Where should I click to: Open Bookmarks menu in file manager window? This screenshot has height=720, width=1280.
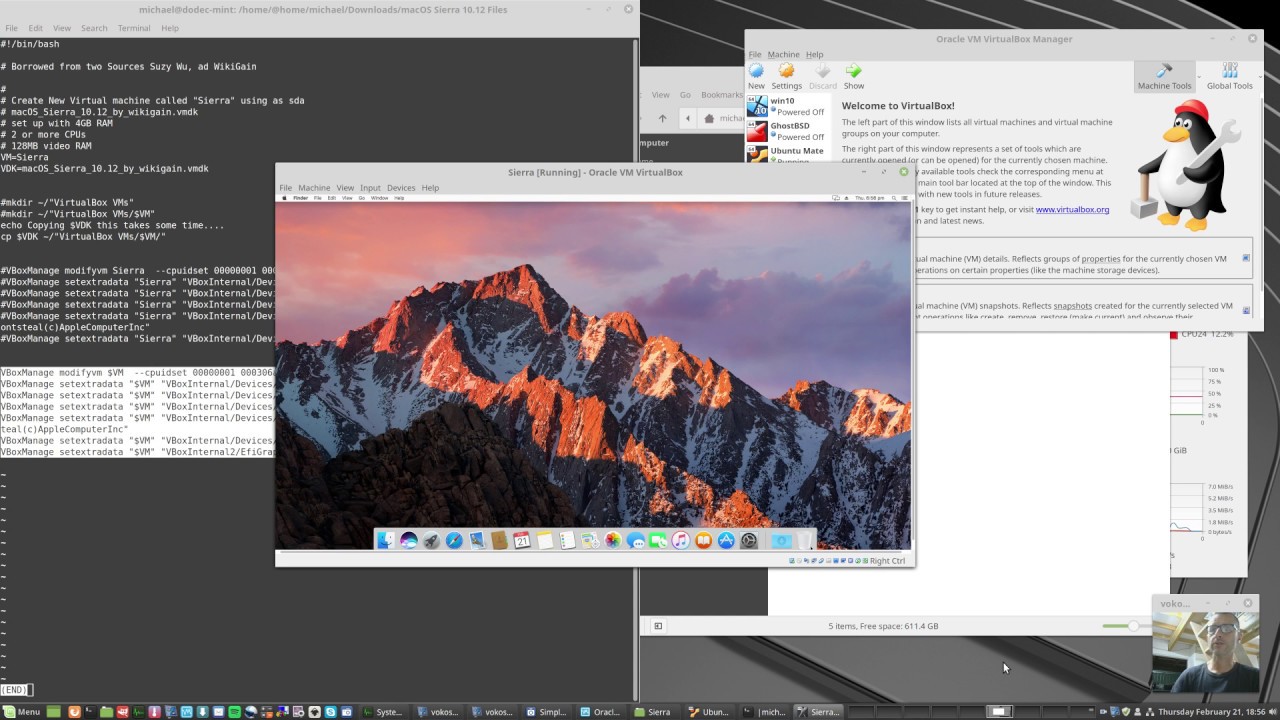pos(722,95)
